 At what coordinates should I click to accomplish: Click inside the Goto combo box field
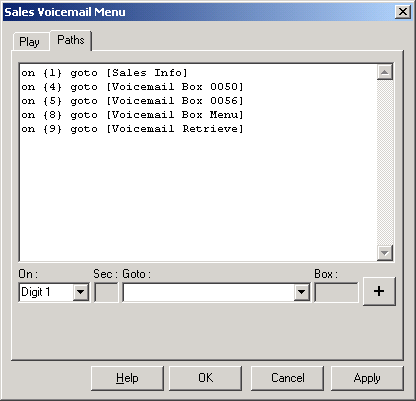coord(209,292)
